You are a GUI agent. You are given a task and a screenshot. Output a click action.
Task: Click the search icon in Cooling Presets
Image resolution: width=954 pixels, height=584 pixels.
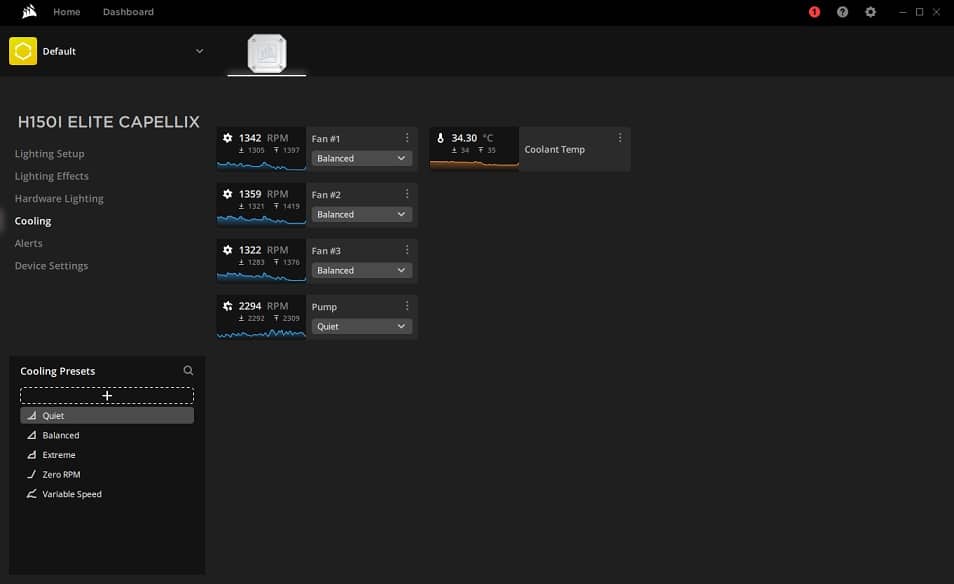(188, 371)
